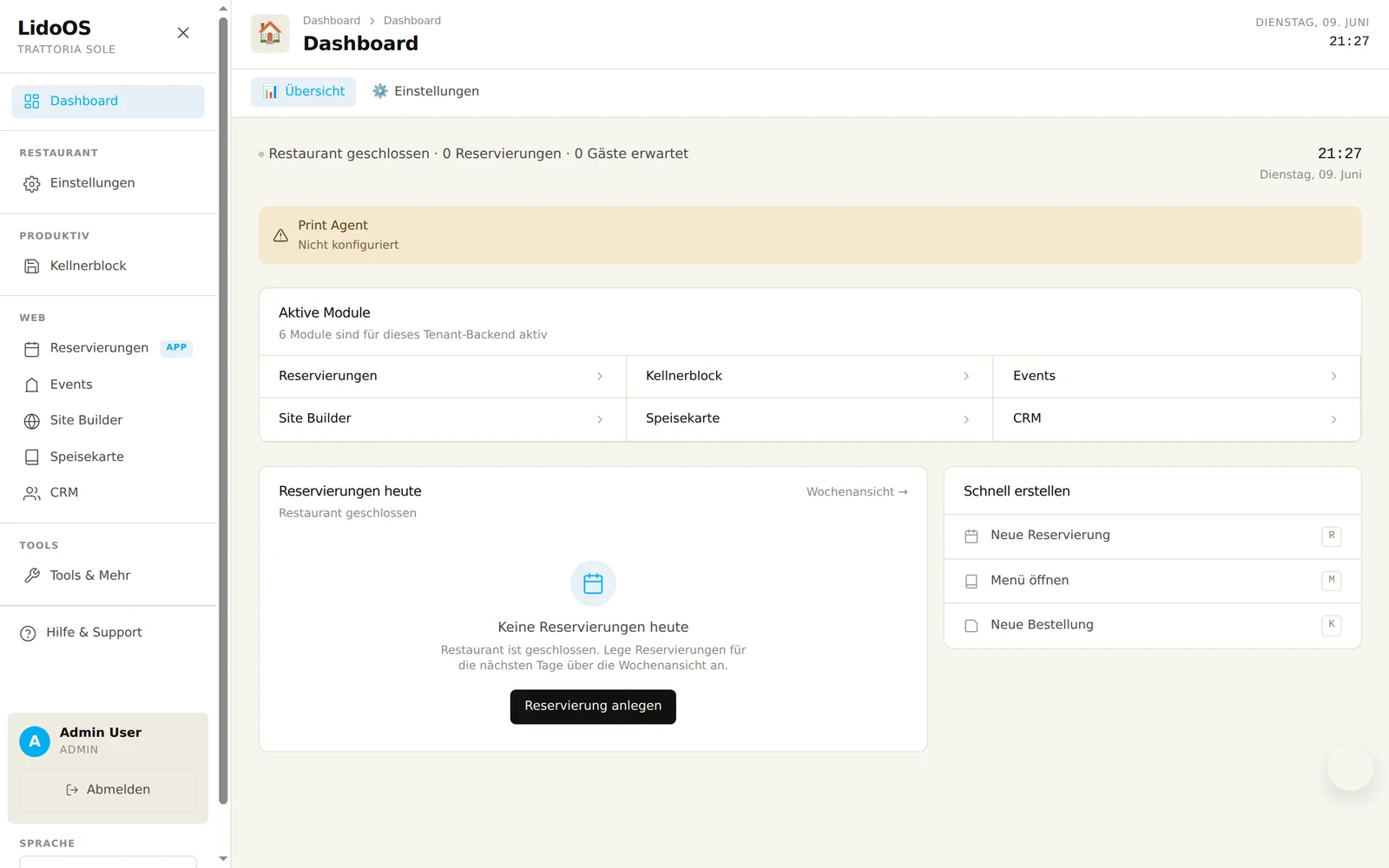Switch to the Einstellungen tab

point(425,91)
